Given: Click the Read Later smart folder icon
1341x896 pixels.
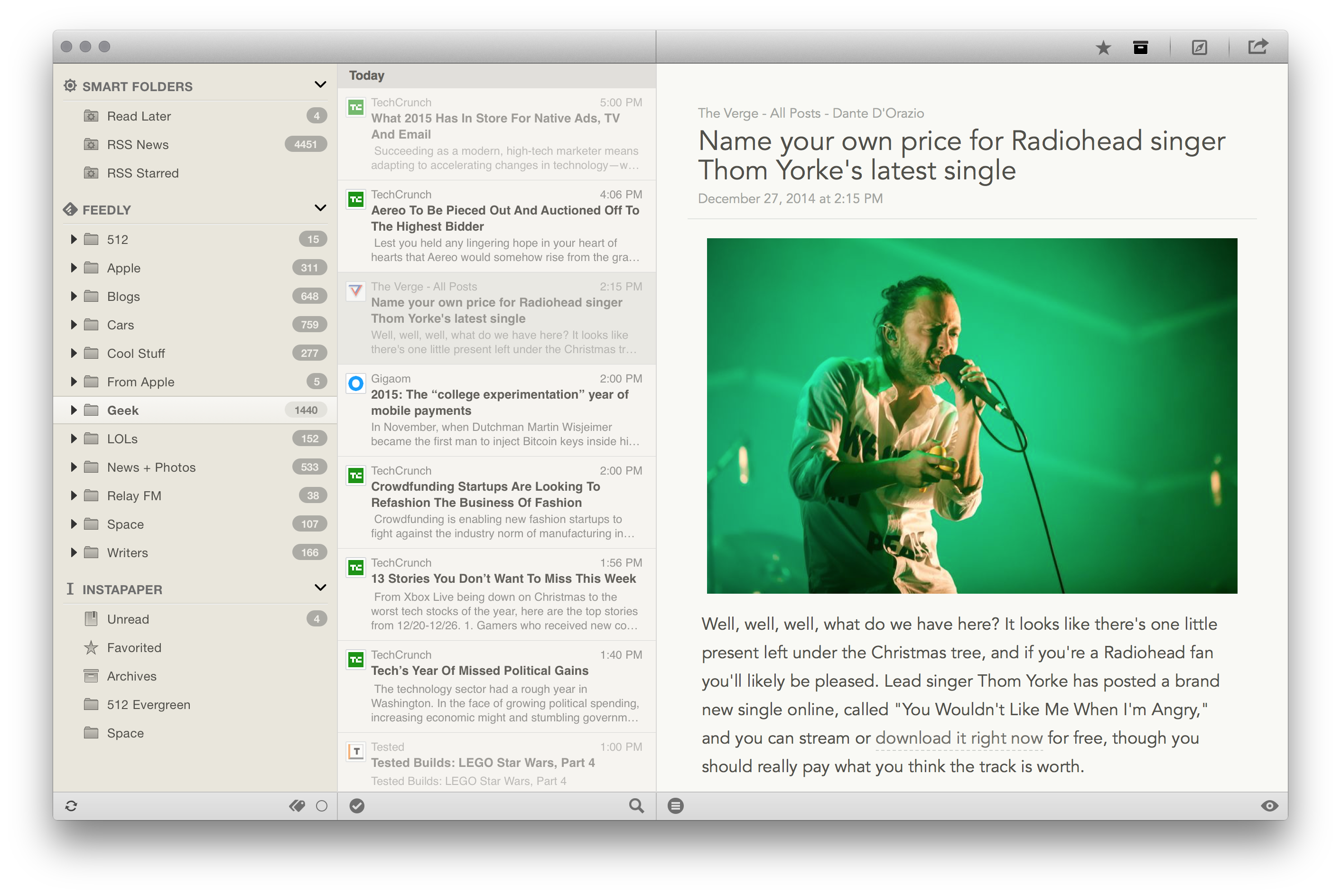Looking at the screenshot, I should [91, 116].
